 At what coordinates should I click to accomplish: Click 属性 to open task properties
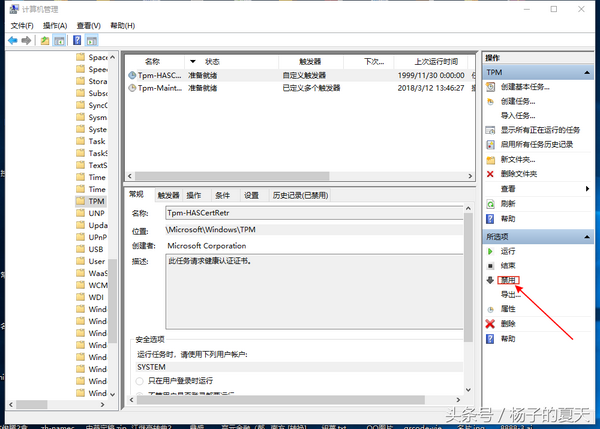click(508, 309)
